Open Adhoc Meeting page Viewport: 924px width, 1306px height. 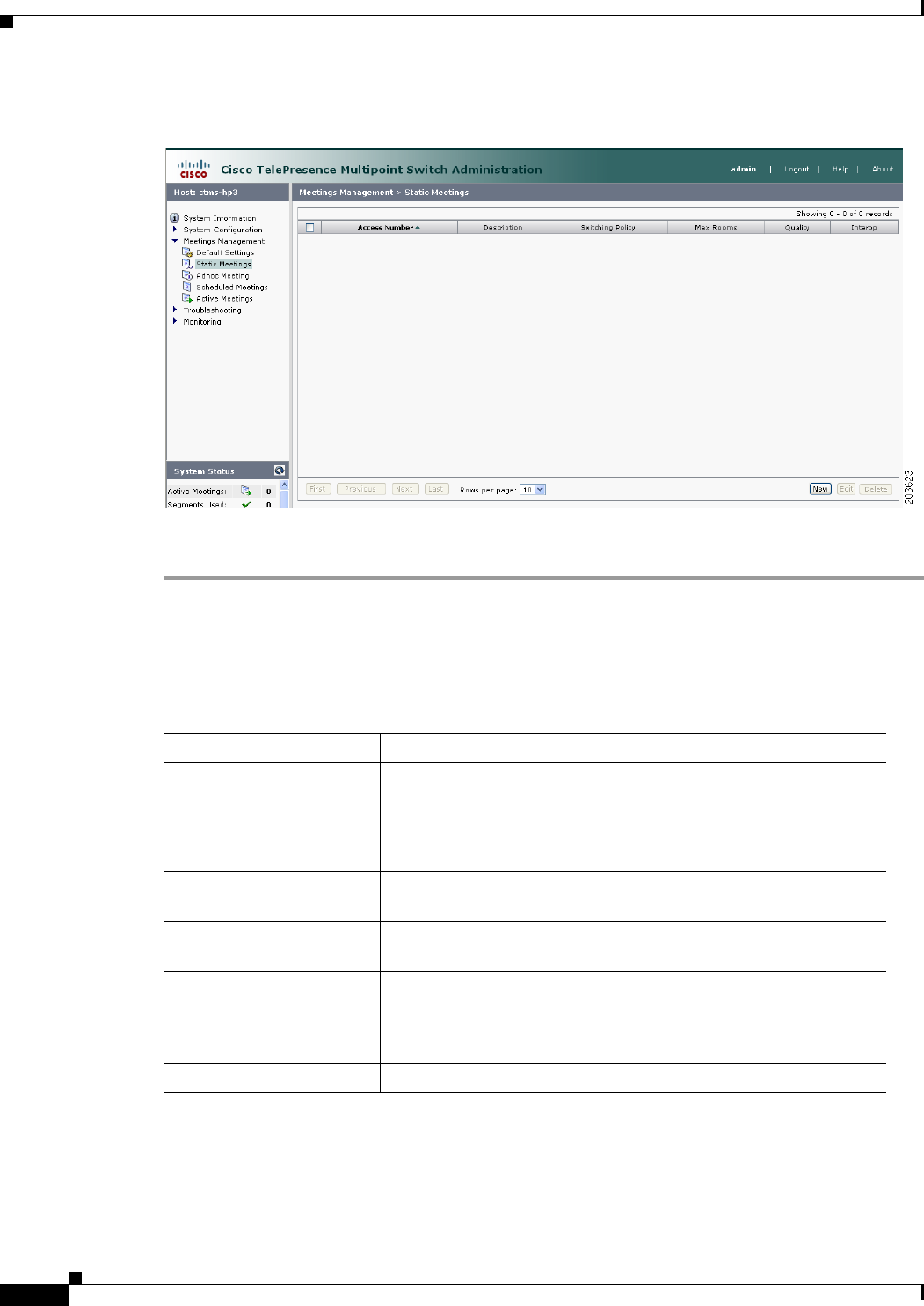pyautogui.click(x=222, y=275)
